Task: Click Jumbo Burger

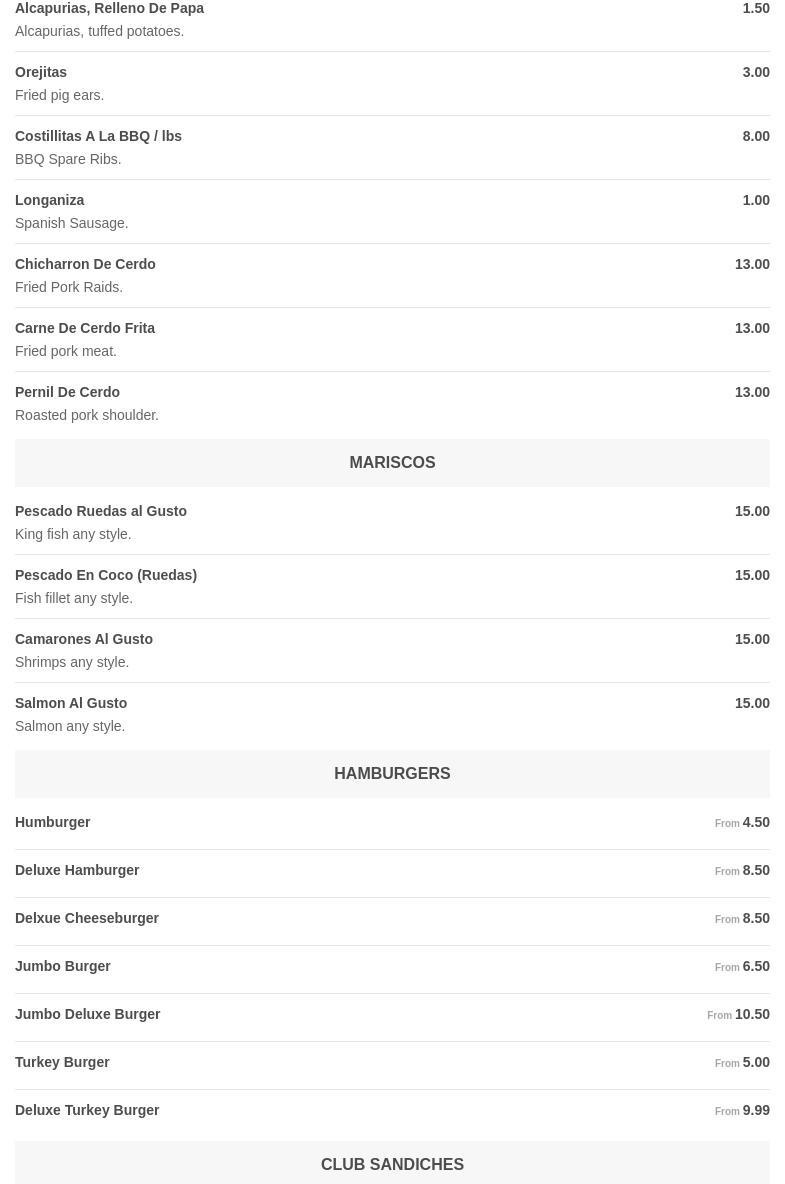Action: tap(63, 967)
